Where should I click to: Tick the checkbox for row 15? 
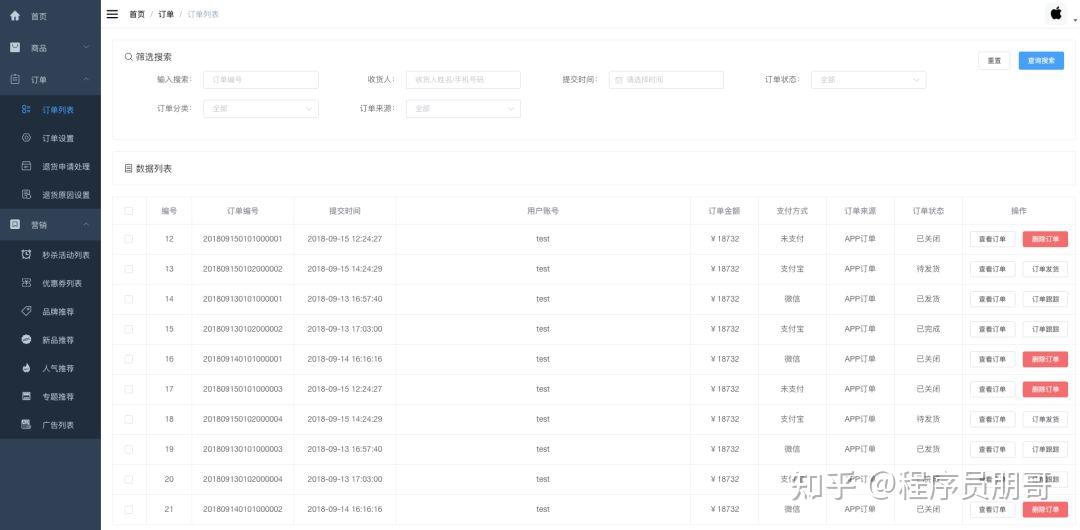pos(129,329)
